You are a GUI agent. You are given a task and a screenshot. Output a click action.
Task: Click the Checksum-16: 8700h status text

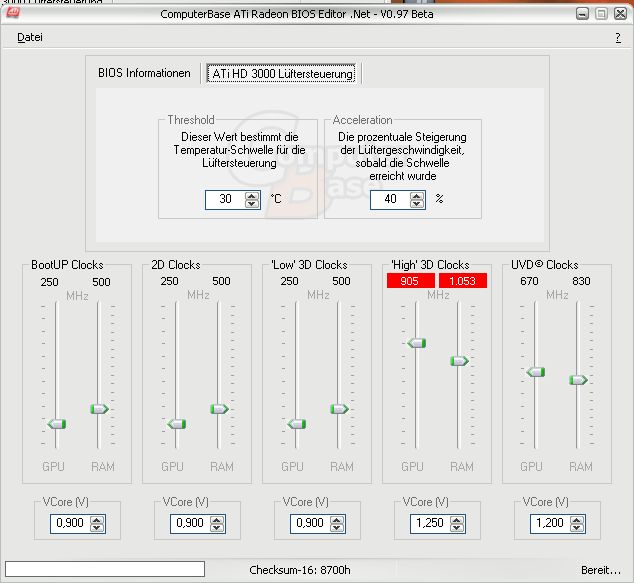click(300, 570)
